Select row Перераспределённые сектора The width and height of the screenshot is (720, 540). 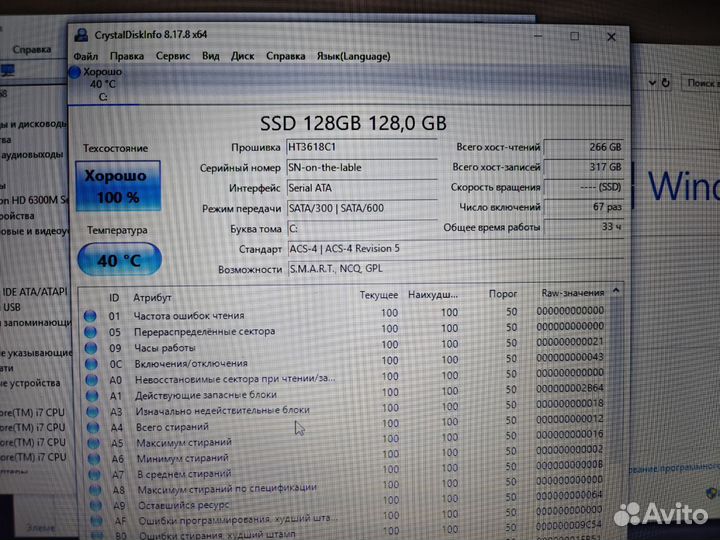point(344,330)
